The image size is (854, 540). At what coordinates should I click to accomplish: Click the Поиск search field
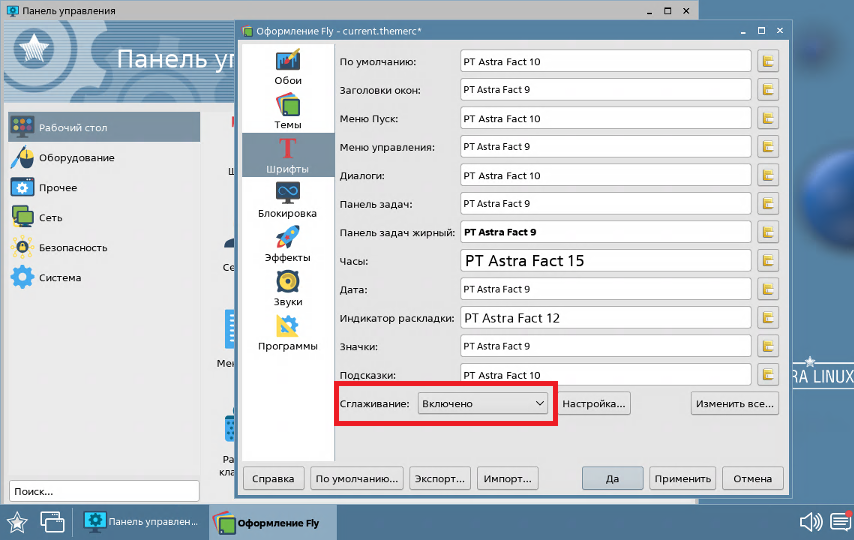pos(104,491)
